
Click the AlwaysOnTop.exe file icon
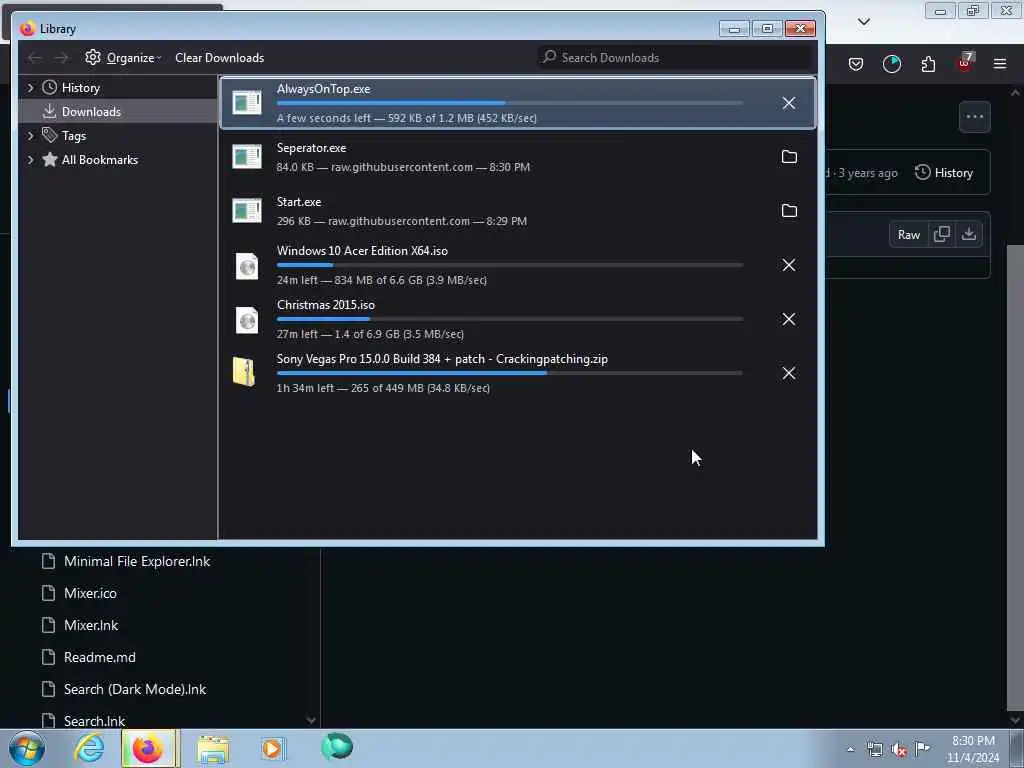click(x=247, y=103)
